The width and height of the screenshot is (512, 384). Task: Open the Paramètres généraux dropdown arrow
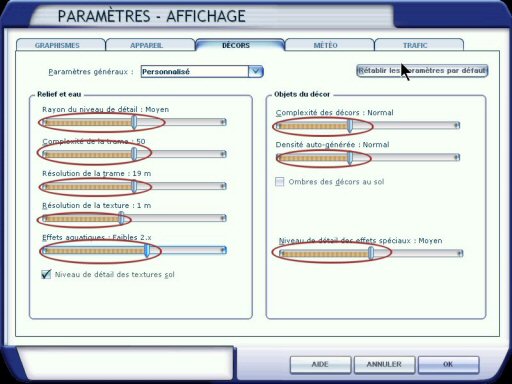(x=256, y=72)
